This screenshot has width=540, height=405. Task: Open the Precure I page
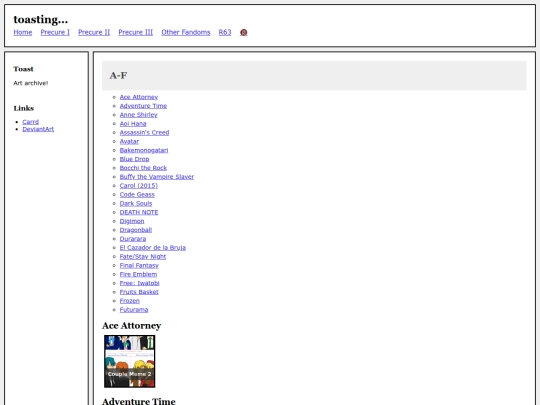point(55,32)
